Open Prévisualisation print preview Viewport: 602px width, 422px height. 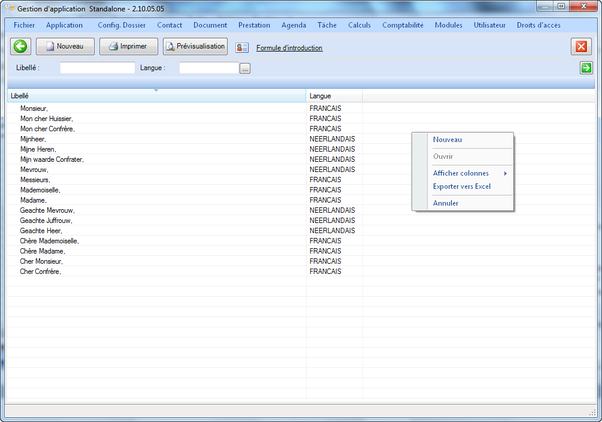195,46
